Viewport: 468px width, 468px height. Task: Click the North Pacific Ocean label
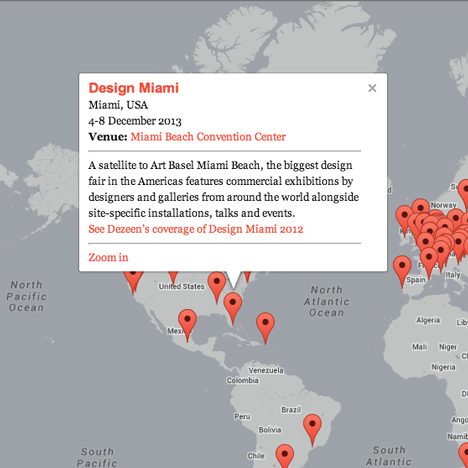click(26, 296)
